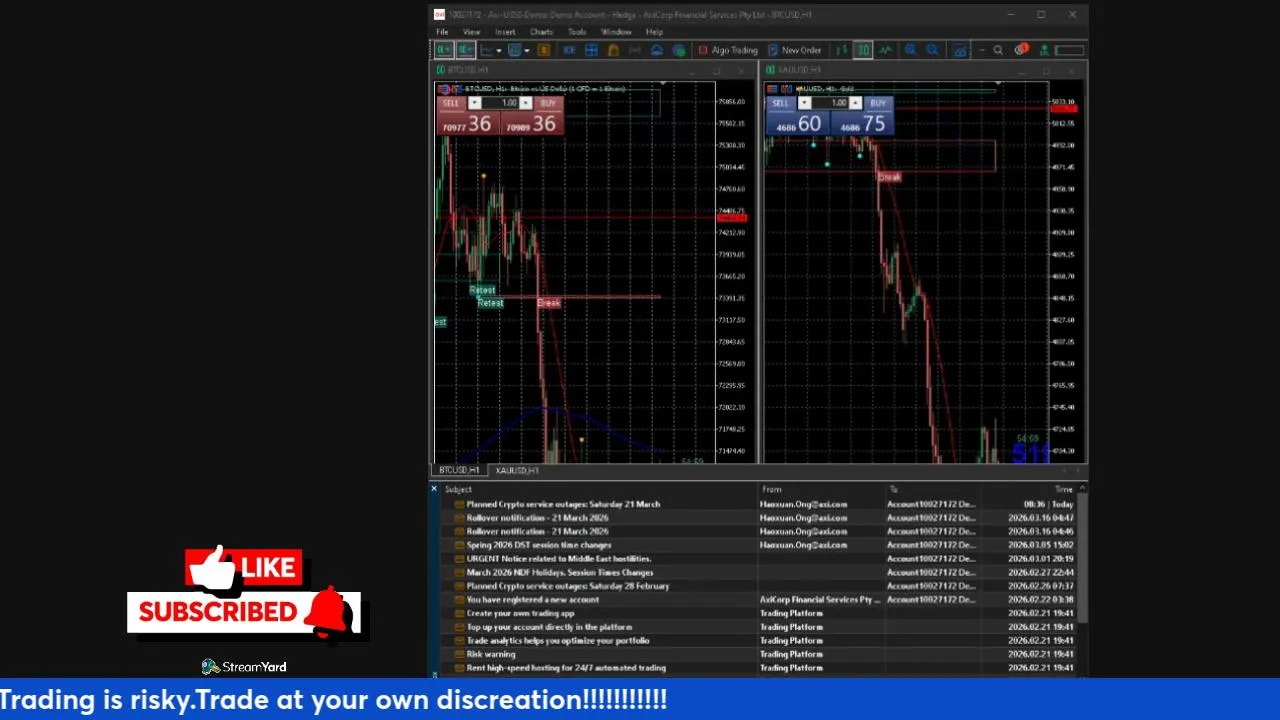This screenshot has height=720, width=1280.
Task: Open the 'Risk warning' message
Action: click(x=491, y=654)
